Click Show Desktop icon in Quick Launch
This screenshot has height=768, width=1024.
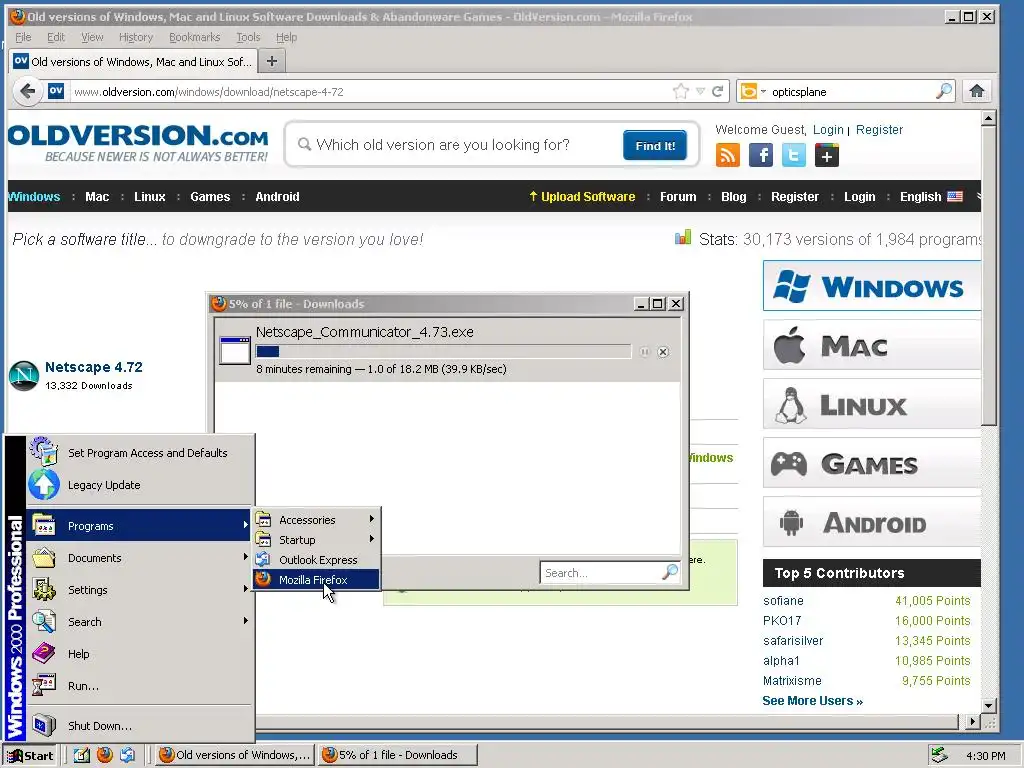pyautogui.click(x=82, y=755)
